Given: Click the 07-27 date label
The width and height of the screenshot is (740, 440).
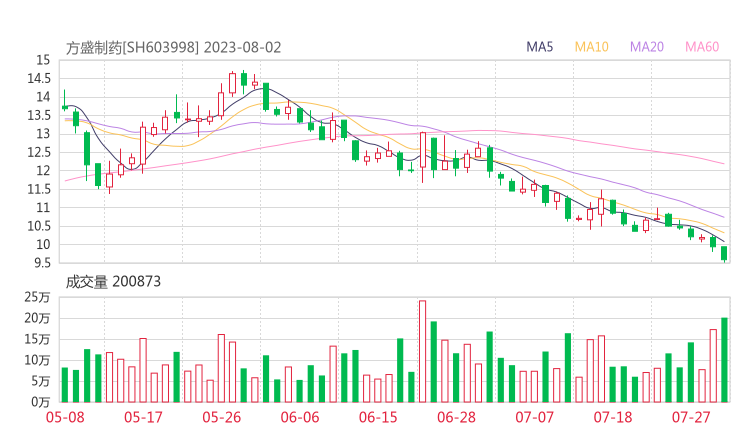Looking at the screenshot, I should [x=691, y=417].
